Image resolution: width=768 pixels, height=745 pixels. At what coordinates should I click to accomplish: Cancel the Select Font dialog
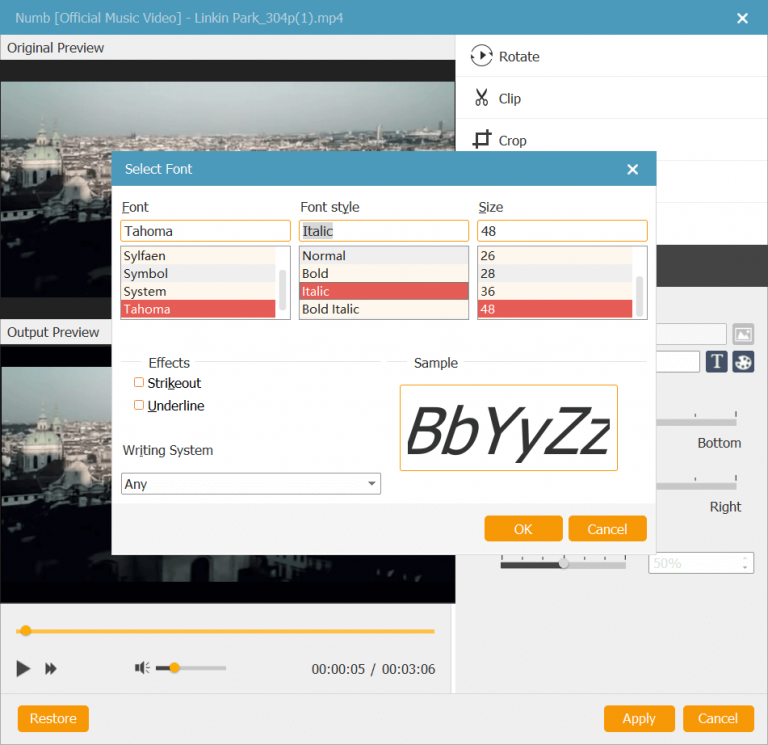tap(607, 529)
